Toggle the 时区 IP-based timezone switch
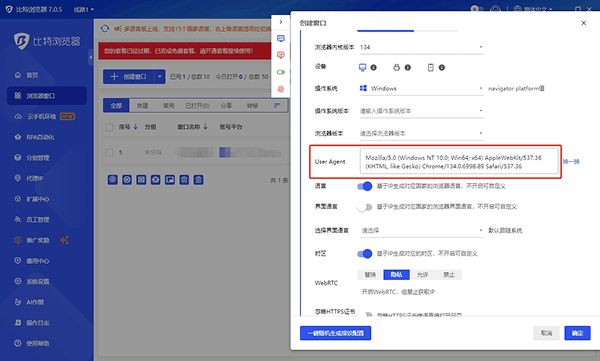Image resolution: width=600 pixels, height=361 pixels. click(364, 253)
